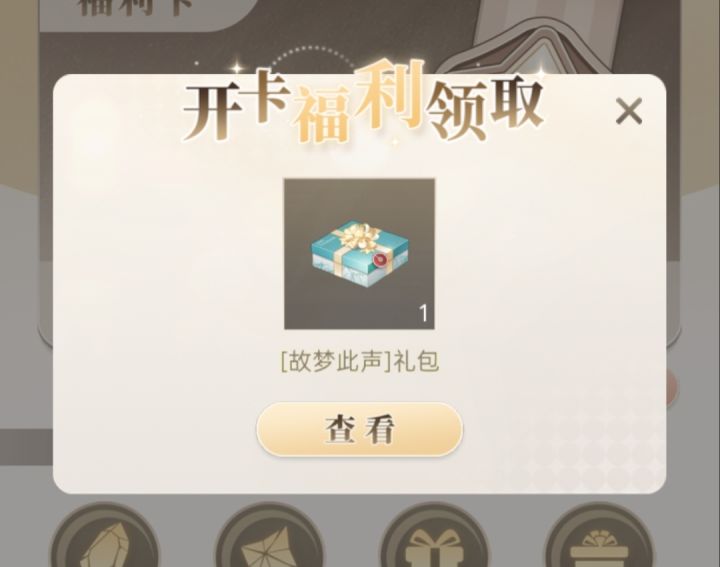Viewport: 720px width, 567px height.
Task: Tap the 查看 button
Action: click(360, 430)
